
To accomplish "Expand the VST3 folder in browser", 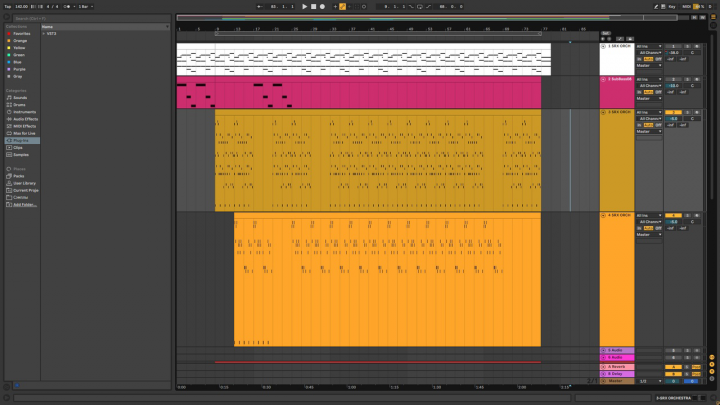I will pos(44,34).
